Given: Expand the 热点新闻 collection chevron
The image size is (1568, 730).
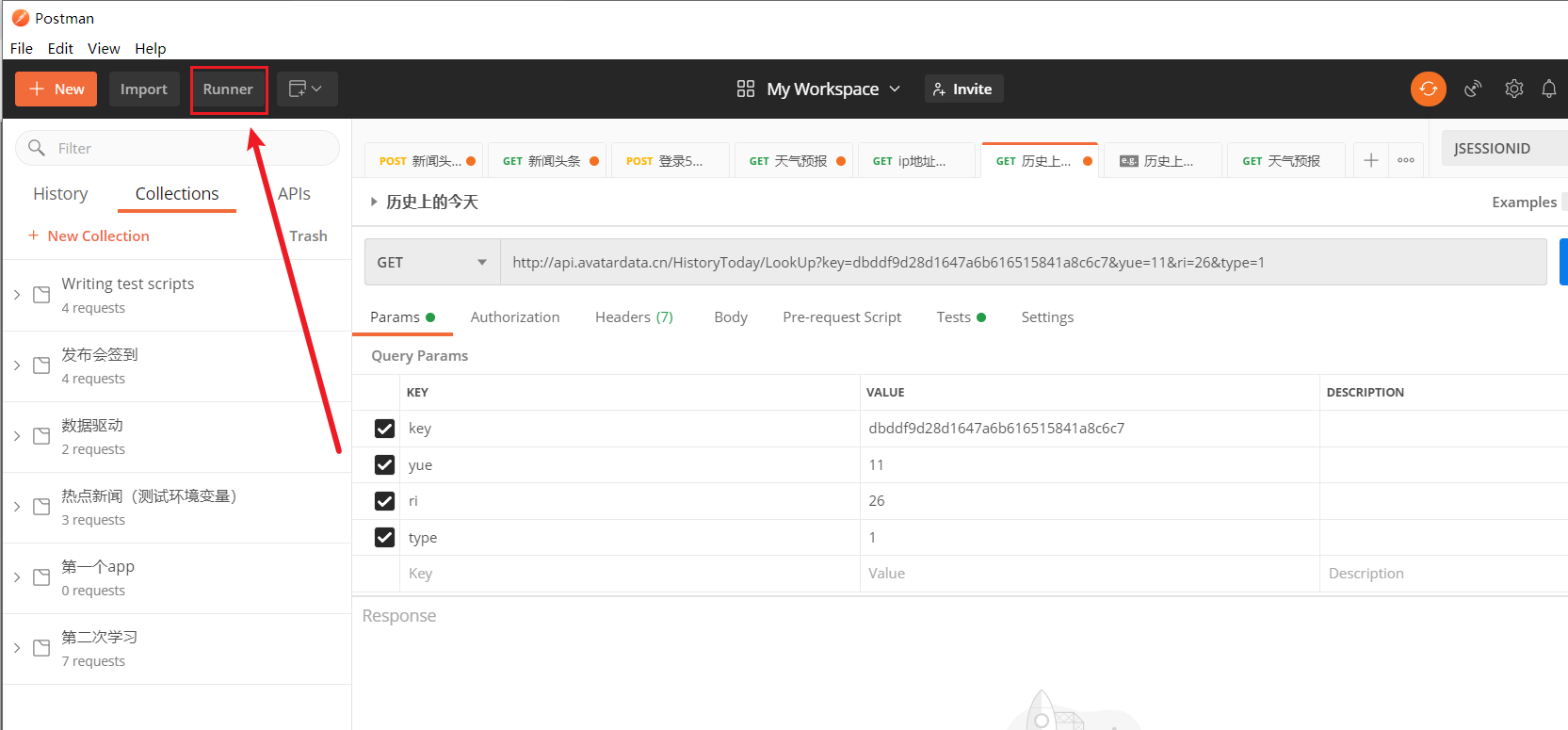Looking at the screenshot, I should [17, 507].
